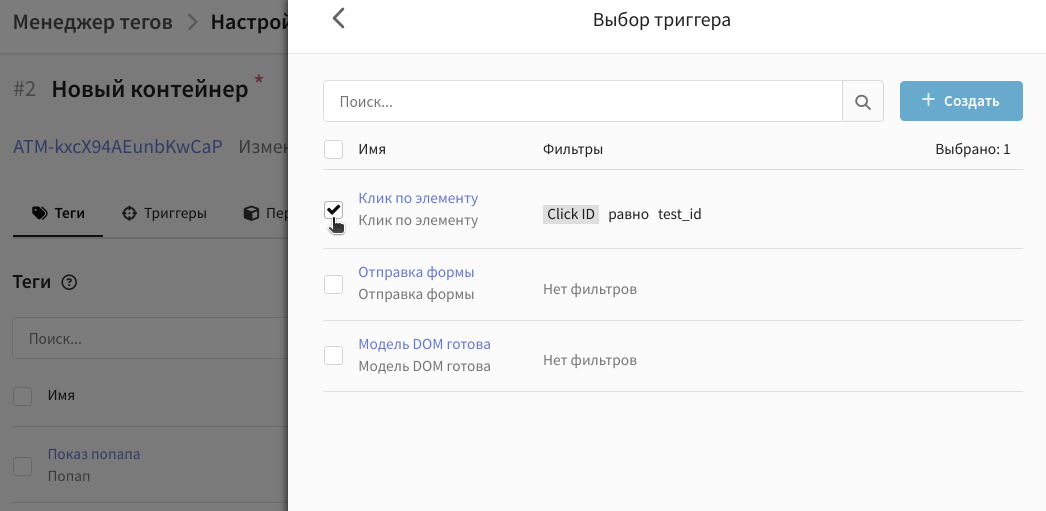Go back using the left chevron arrow
The image size is (1046, 511).
pos(338,19)
